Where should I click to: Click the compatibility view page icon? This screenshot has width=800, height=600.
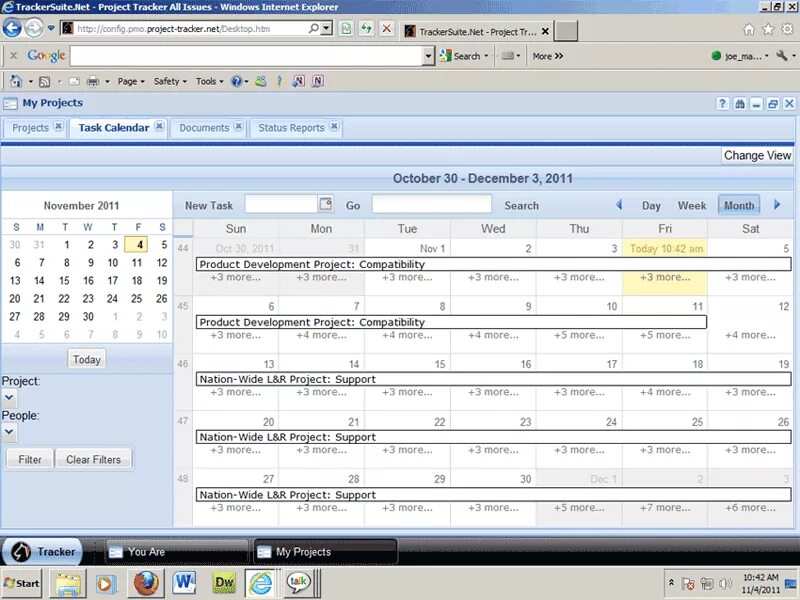point(346,29)
